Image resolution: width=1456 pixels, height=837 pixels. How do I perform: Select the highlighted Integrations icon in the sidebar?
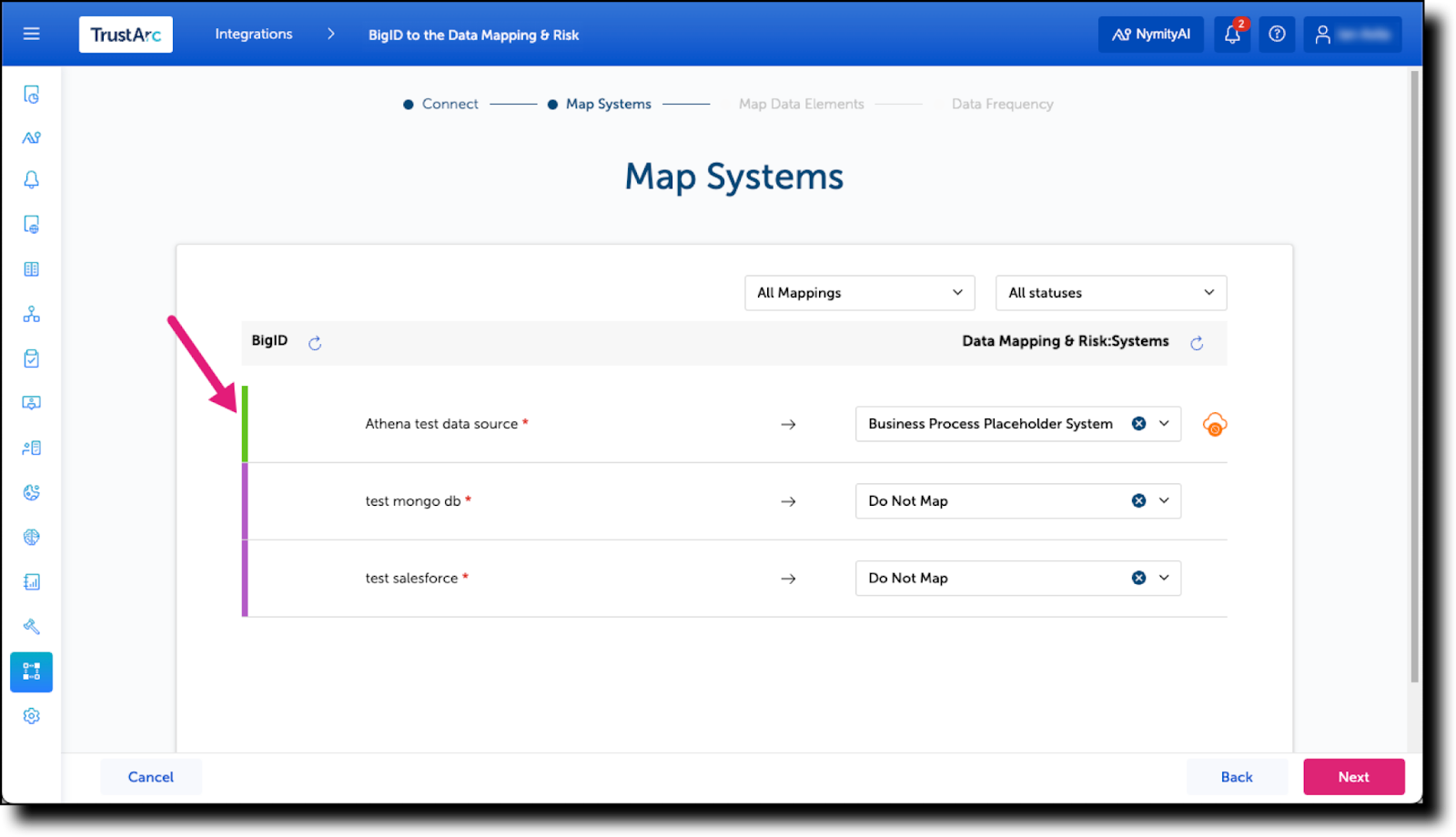[x=31, y=671]
